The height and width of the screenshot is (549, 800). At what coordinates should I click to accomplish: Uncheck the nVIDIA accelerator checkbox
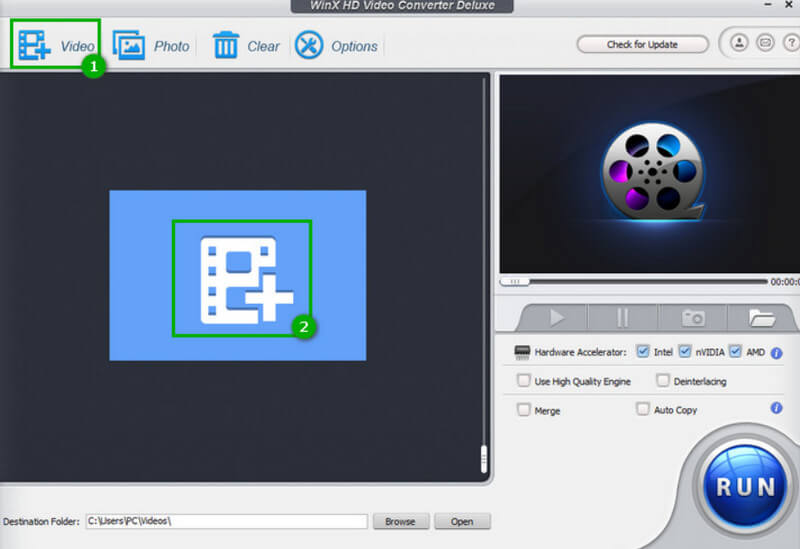tap(685, 352)
